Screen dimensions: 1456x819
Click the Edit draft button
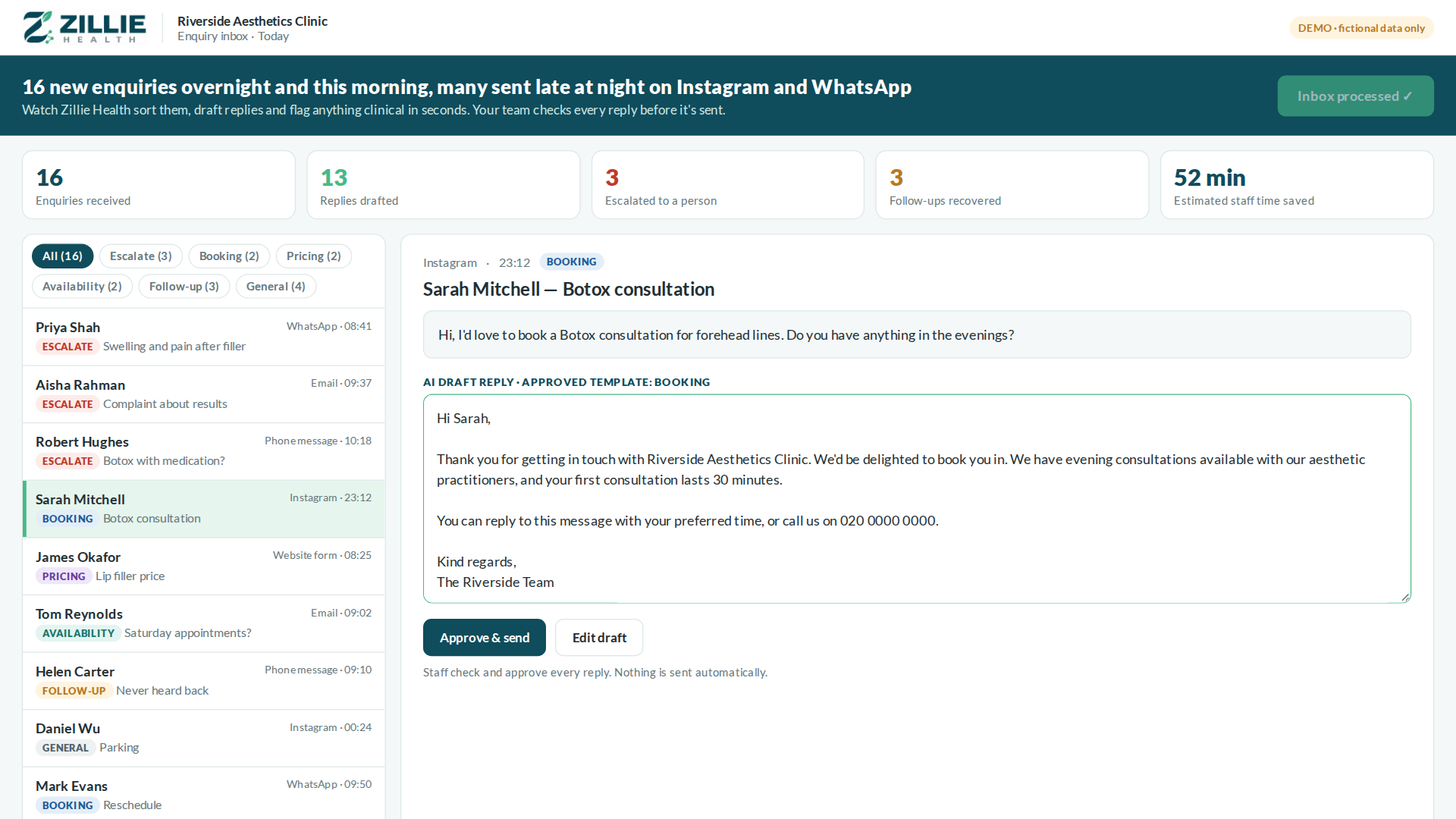point(599,638)
